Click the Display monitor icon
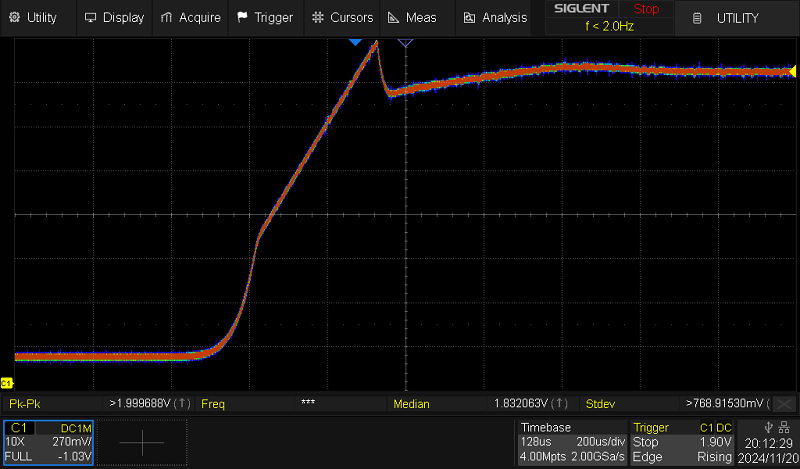This screenshot has width=800, height=469. coord(91,17)
